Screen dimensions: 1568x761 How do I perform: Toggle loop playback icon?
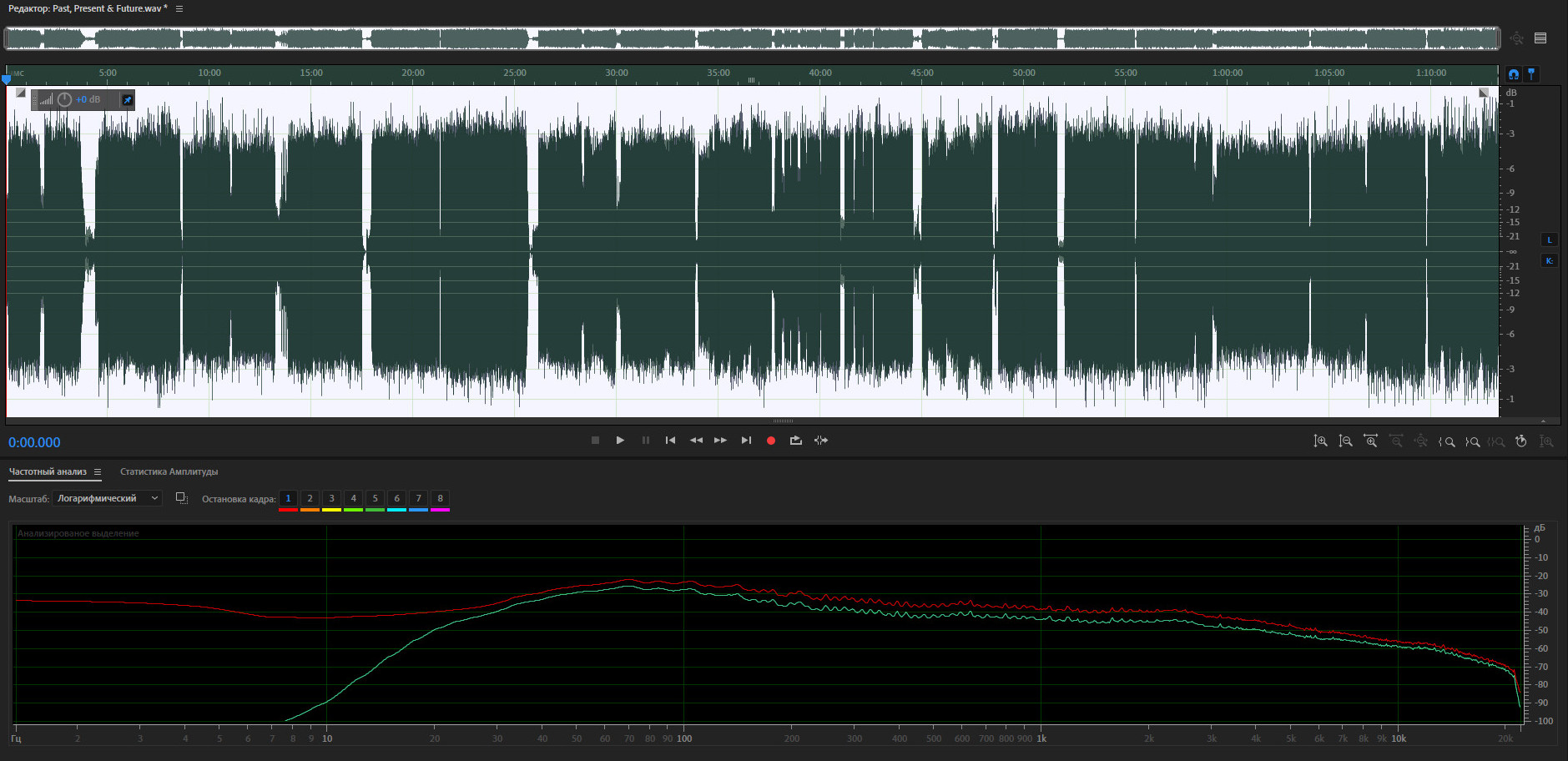[795, 441]
